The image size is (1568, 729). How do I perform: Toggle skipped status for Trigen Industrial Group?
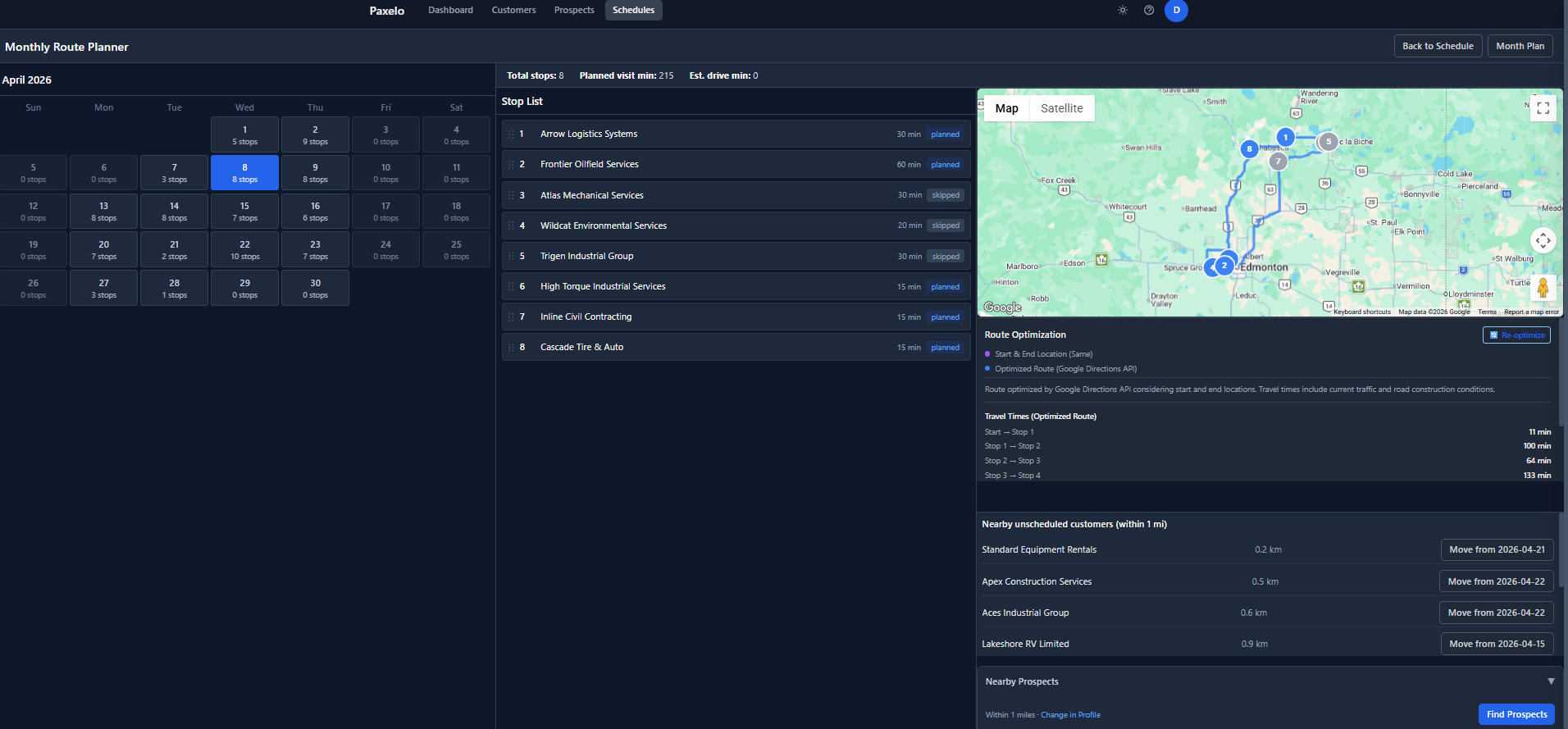[x=946, y=257]
